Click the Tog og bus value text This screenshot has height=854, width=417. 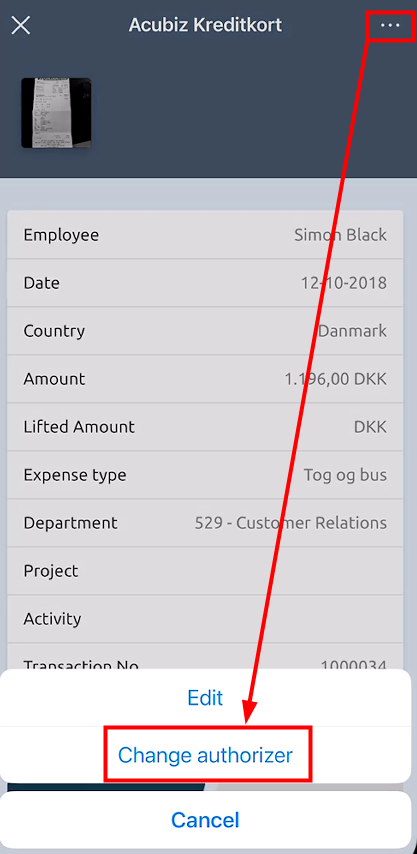[x=345, y=475]
